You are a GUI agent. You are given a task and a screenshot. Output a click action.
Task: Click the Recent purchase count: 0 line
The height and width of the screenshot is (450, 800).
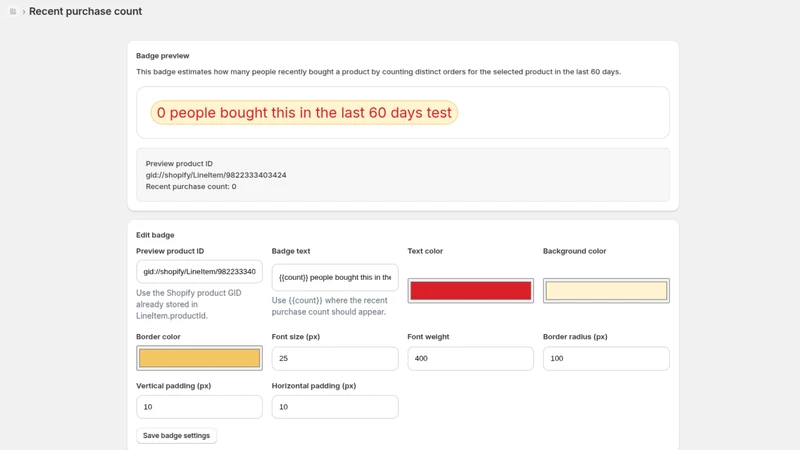(191, 186)
